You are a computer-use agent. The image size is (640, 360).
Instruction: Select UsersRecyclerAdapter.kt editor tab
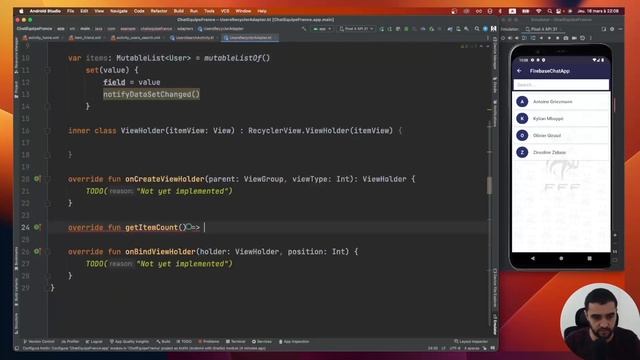[250, 38]
